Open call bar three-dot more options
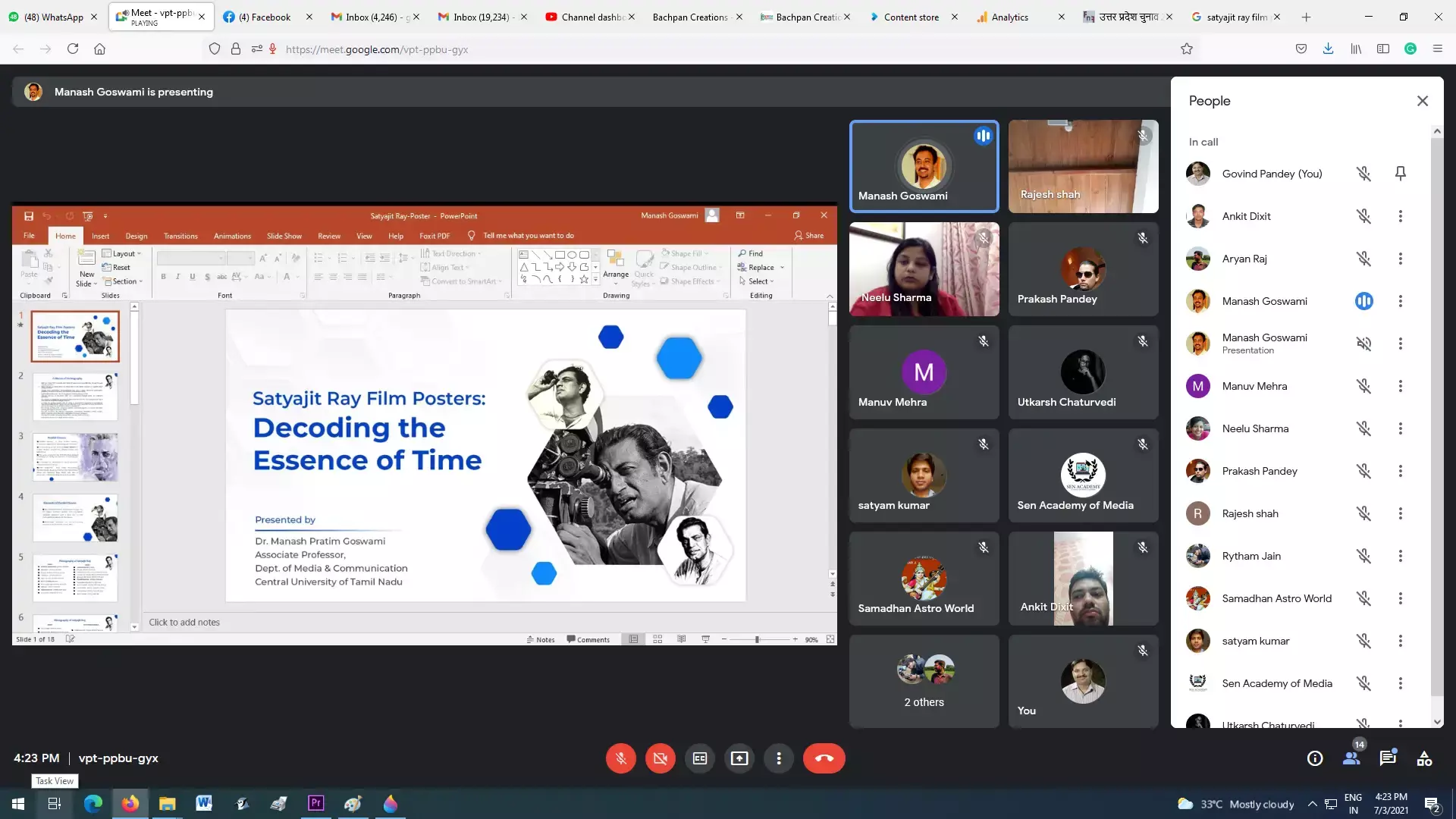The image size is (1456, 819). 779,758
